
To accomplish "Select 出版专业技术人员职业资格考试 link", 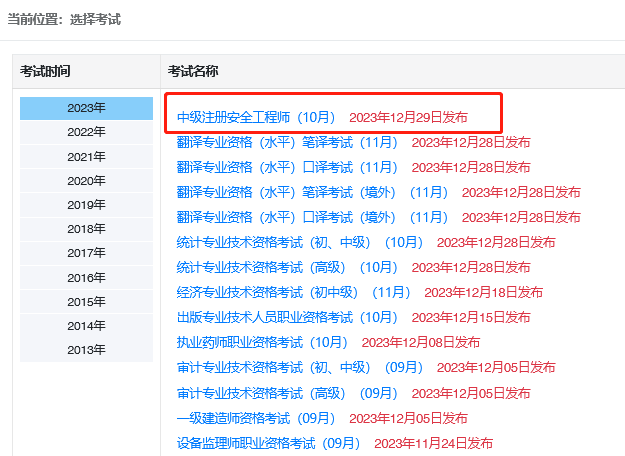I will [287, 317].
